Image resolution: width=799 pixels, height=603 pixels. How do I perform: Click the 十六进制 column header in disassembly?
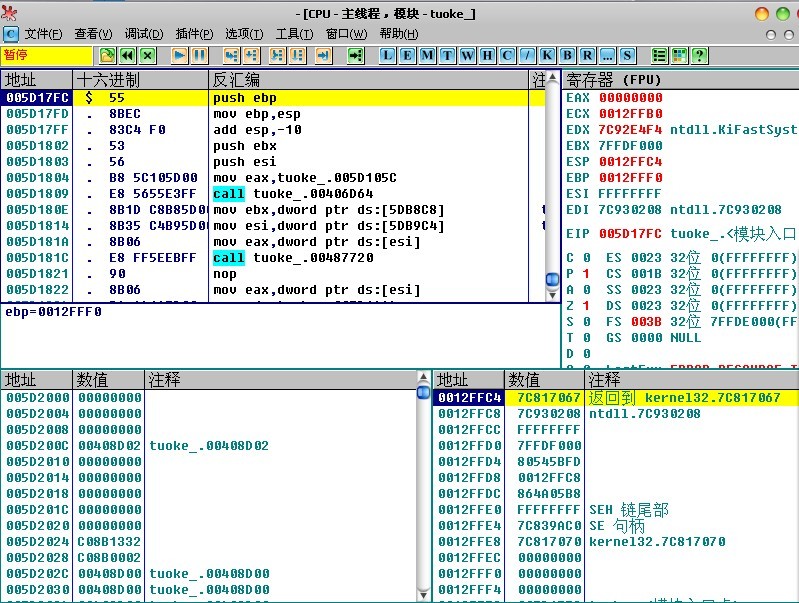[x=141, y=80]
